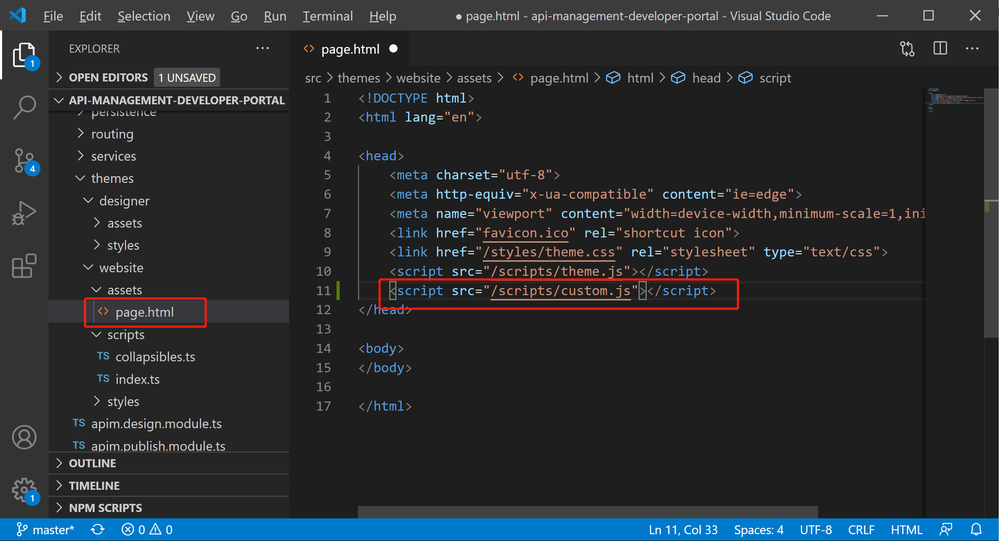Split the editor to the right

coord(940,48)
